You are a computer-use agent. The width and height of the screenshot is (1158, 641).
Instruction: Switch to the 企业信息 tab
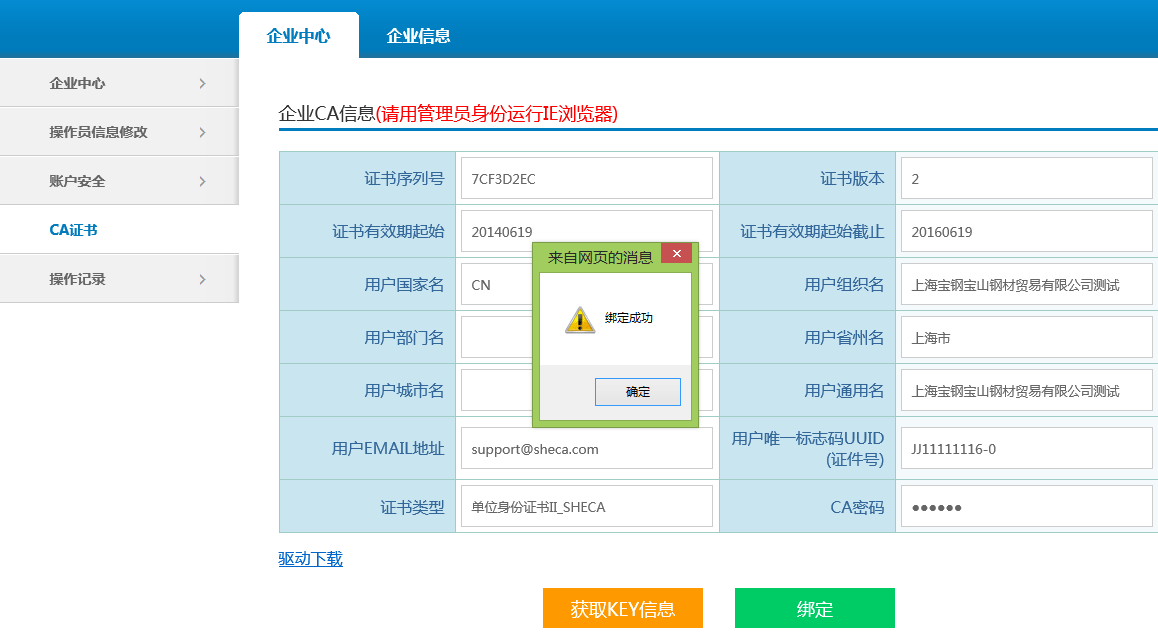(418, 36)
